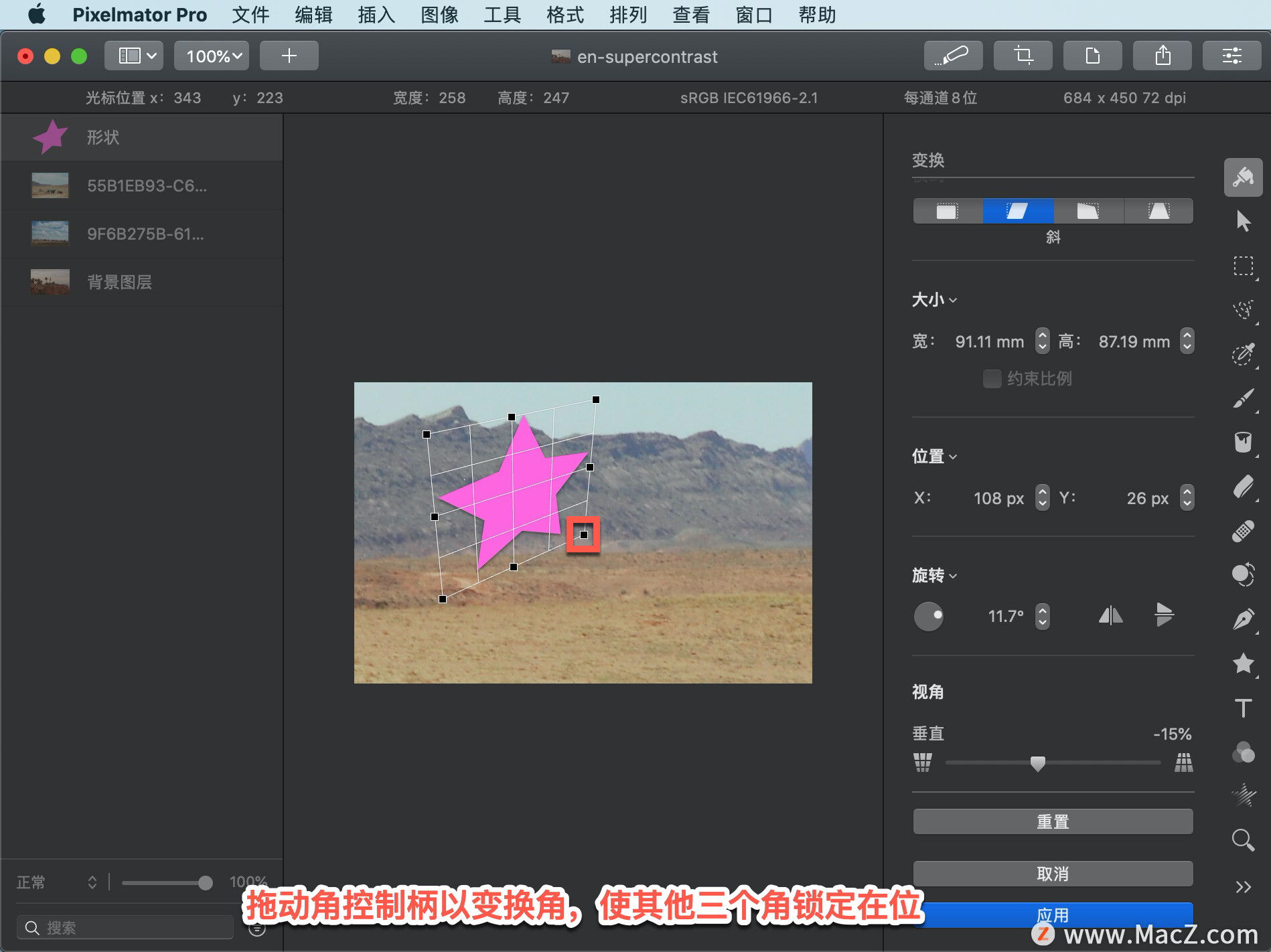This screenshot has height=952, width=1271.
Task: Adjust the layer opacity slider
Action: click(x=206, y=883)
